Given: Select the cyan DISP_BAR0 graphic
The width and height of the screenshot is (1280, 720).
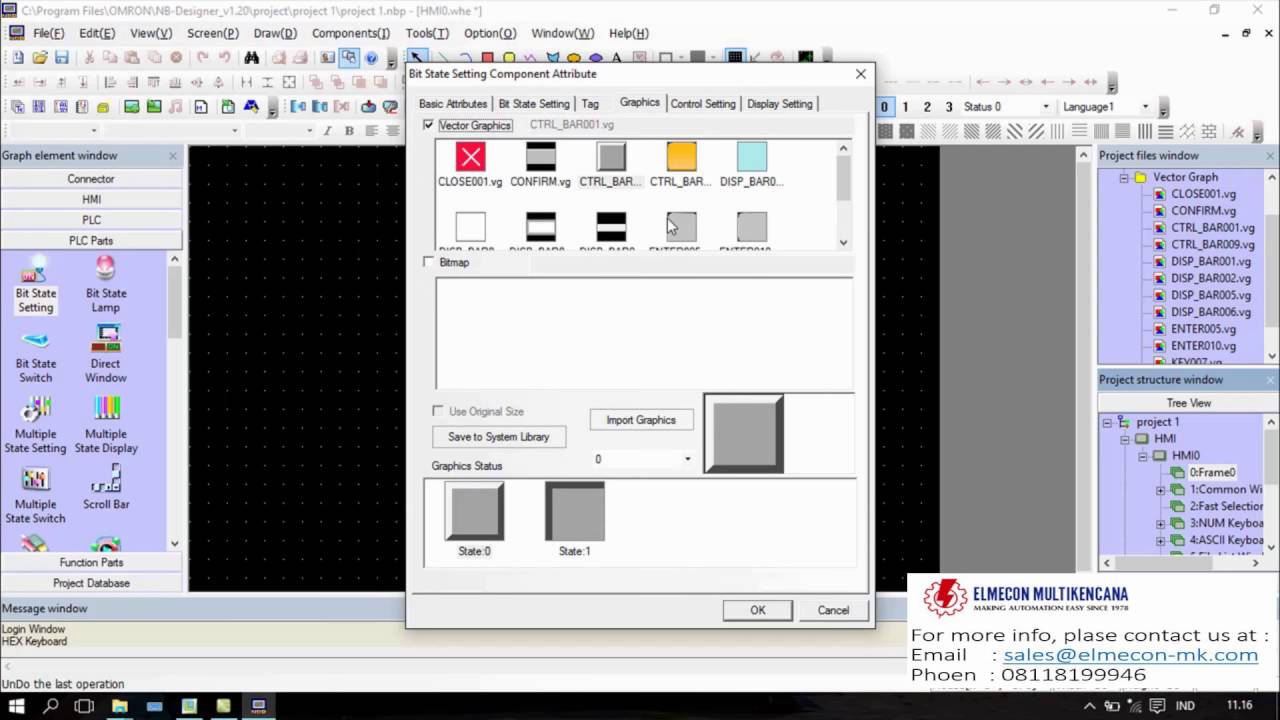Looking at the screenshot, I should tap(752, 164).
